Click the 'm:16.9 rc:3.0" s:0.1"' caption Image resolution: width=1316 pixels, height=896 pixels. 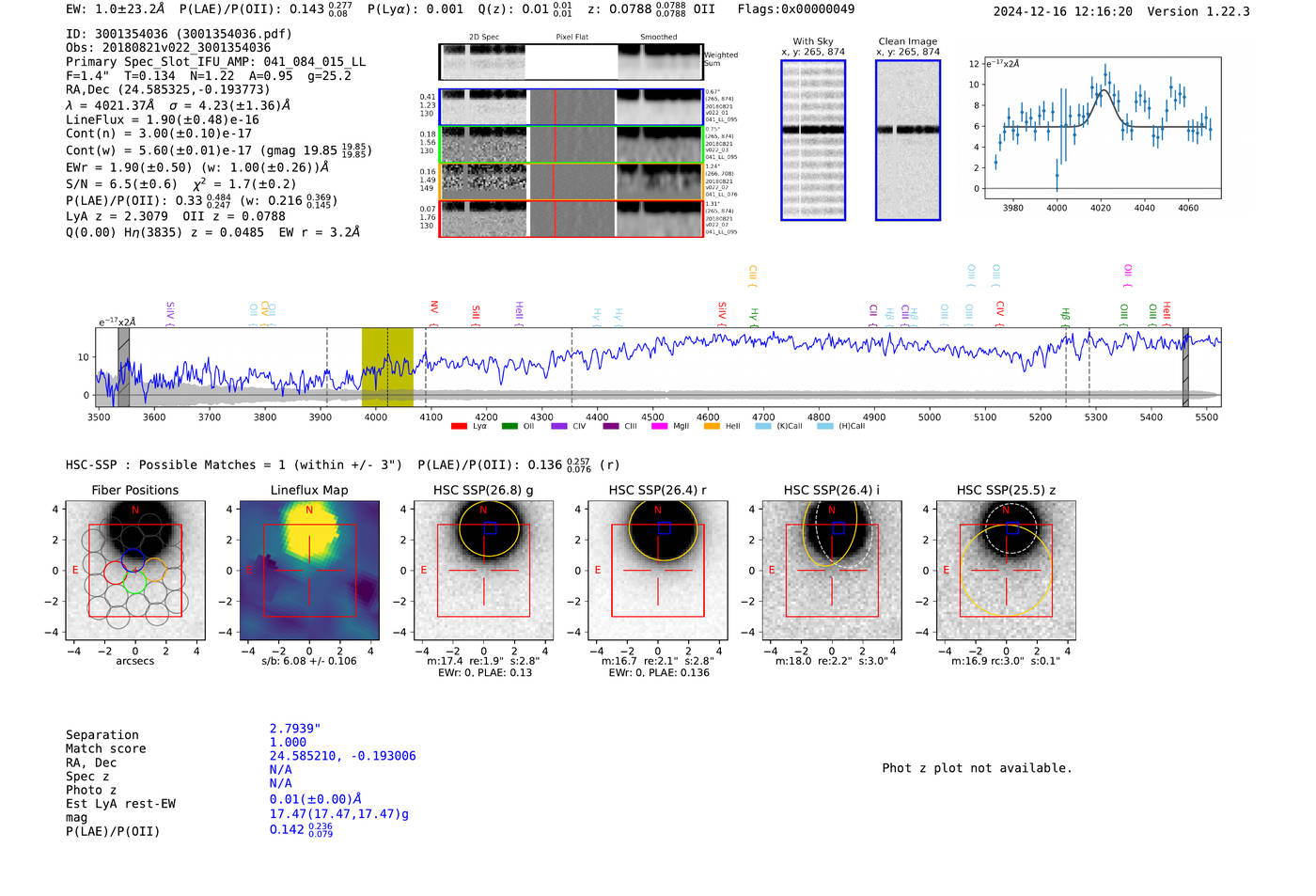coord(1006,661)
